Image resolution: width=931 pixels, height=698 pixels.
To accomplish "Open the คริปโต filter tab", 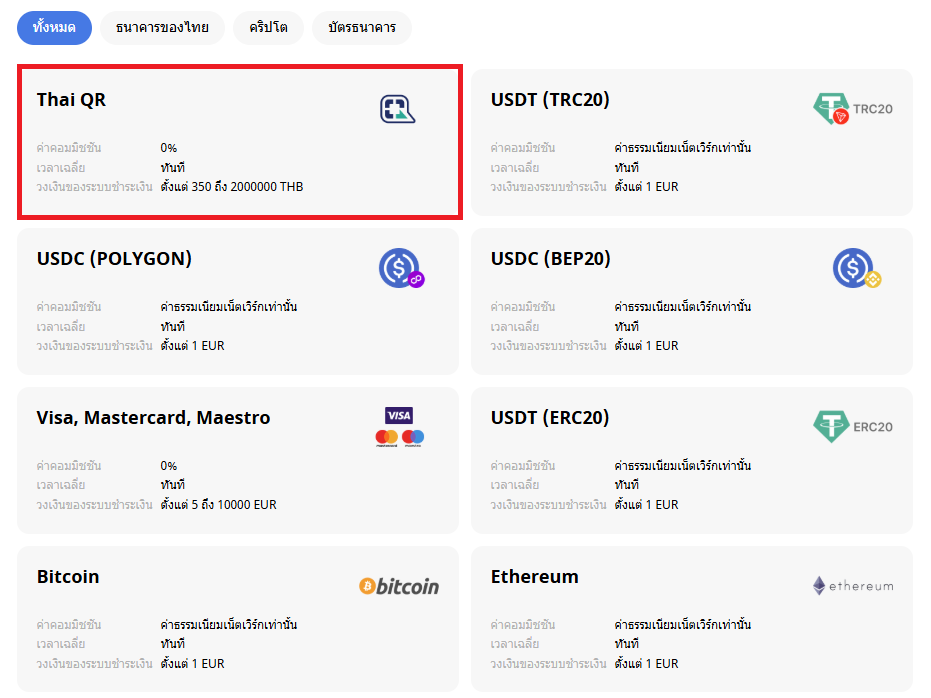I will click(268, 28).
